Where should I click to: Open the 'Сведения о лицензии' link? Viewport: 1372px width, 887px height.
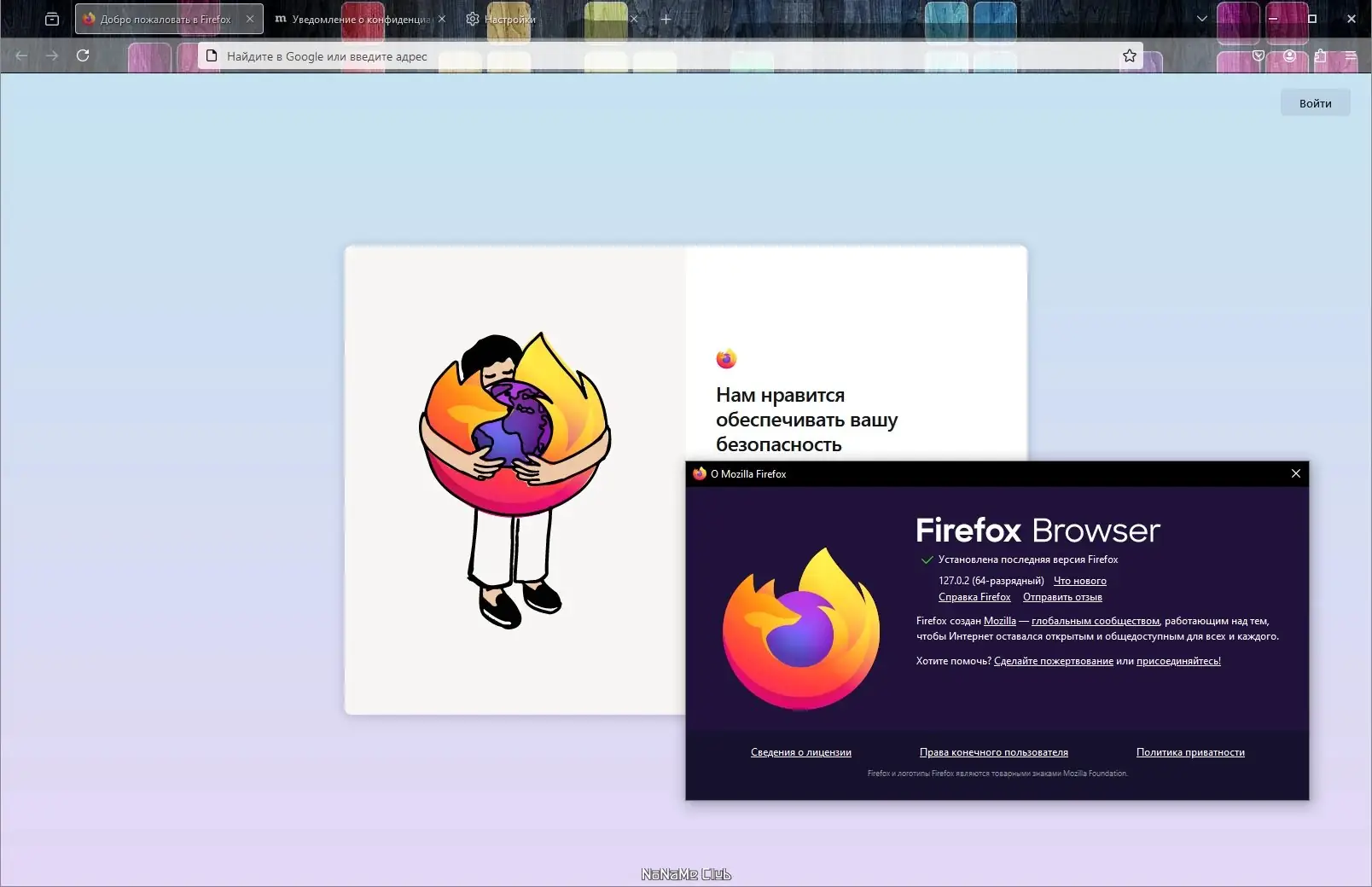tap(801, 752)
